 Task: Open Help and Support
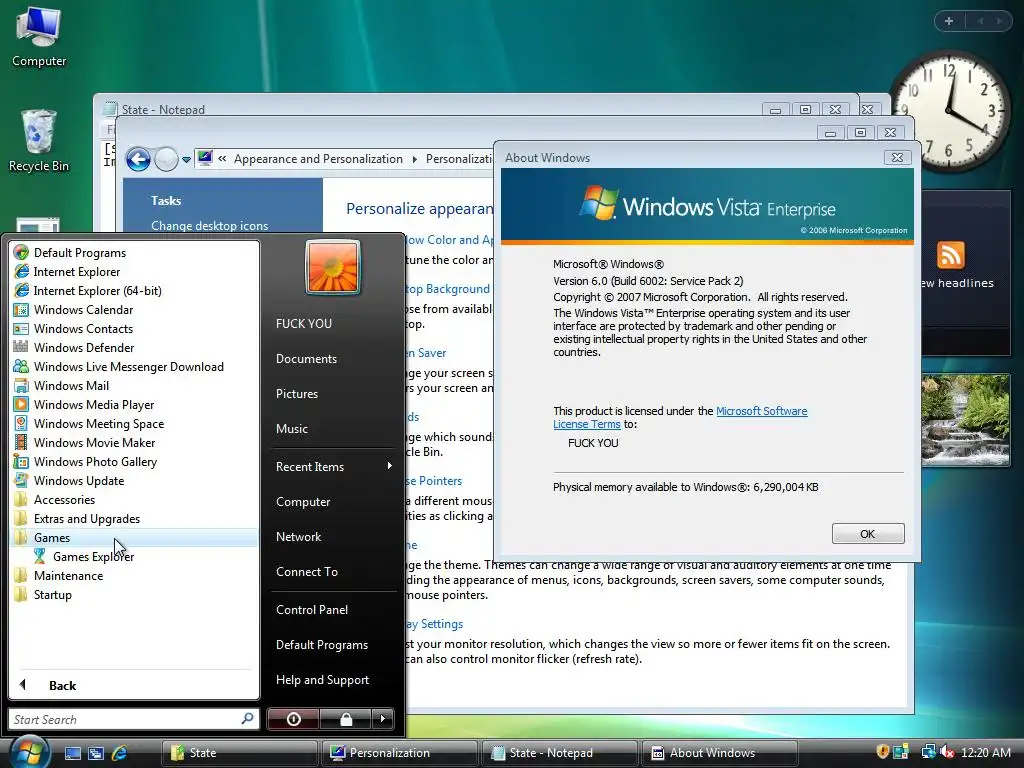click(322, 680)
